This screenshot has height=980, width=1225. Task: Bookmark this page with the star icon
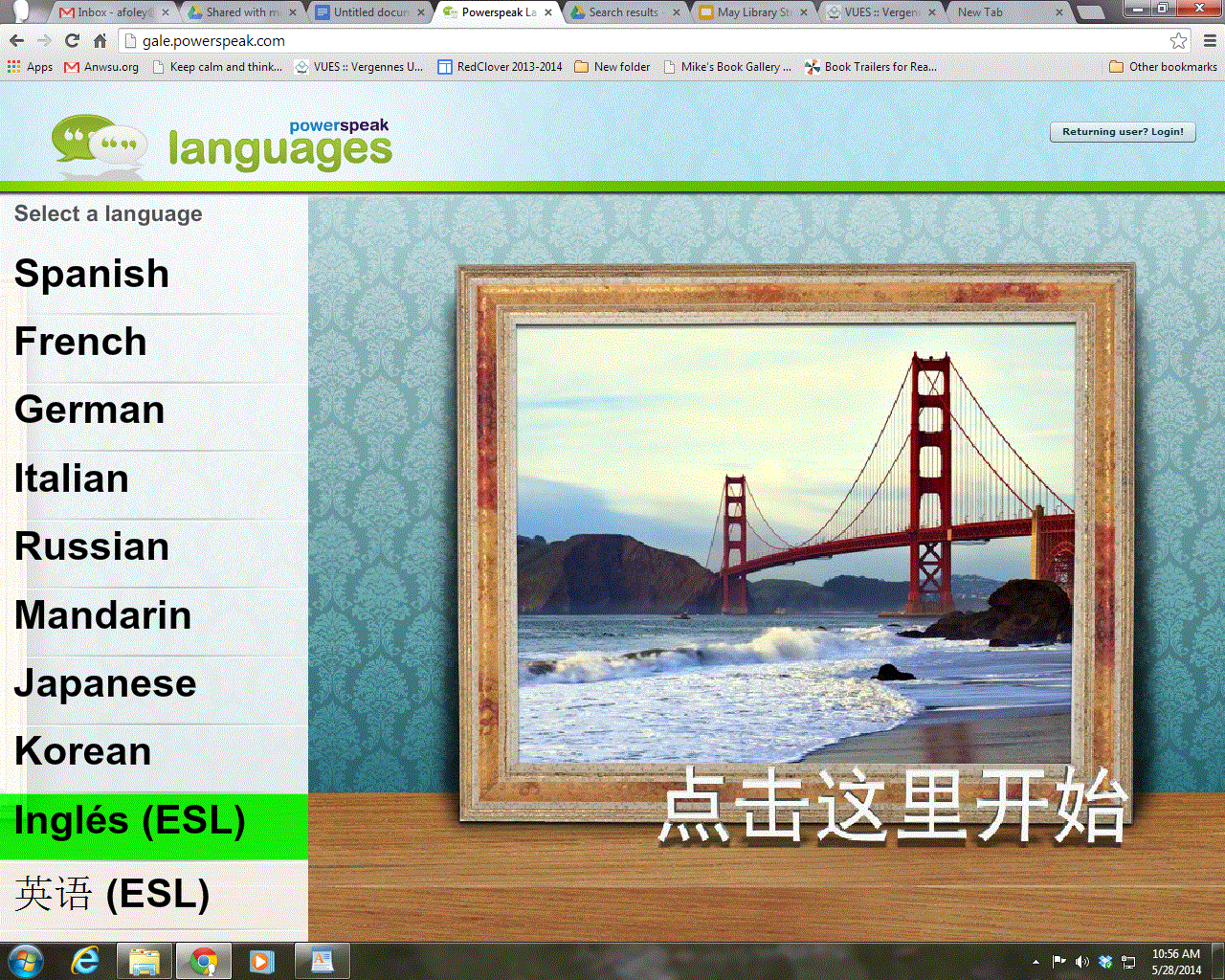point(1178,41)
